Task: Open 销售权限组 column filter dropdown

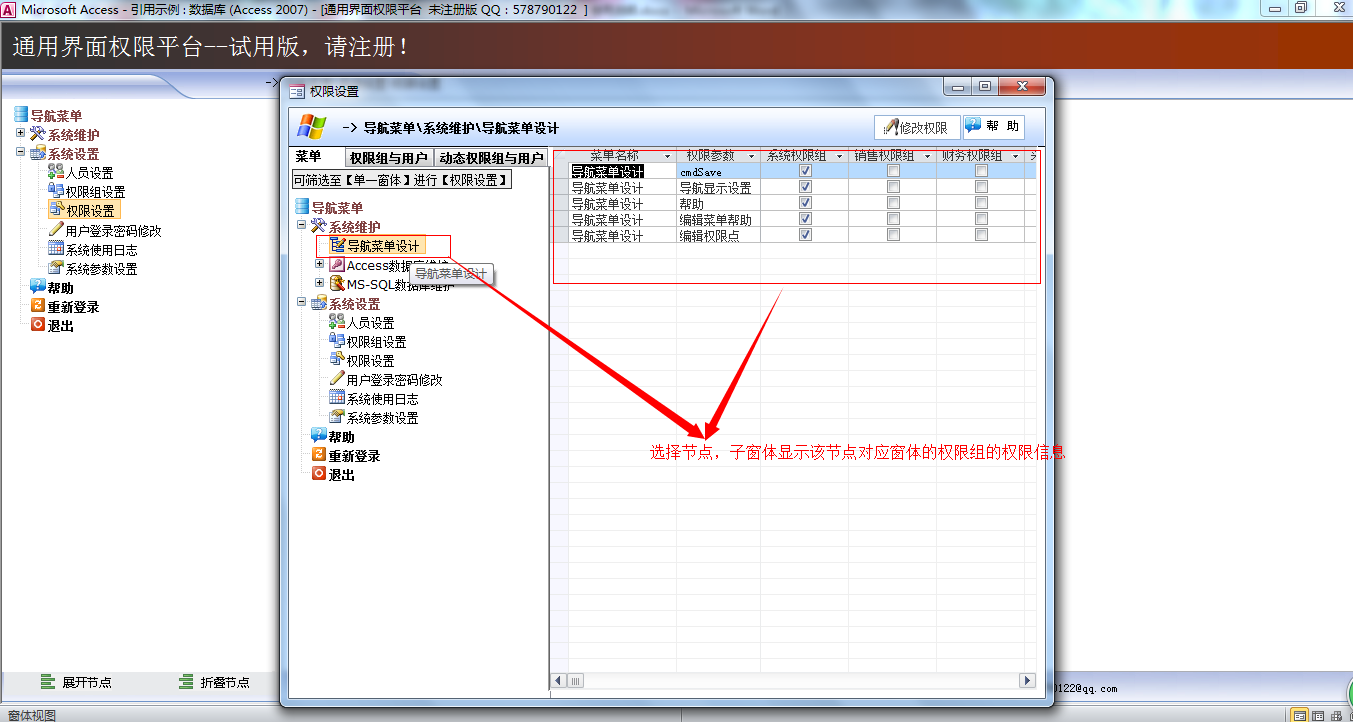Action: click(928, 157)
